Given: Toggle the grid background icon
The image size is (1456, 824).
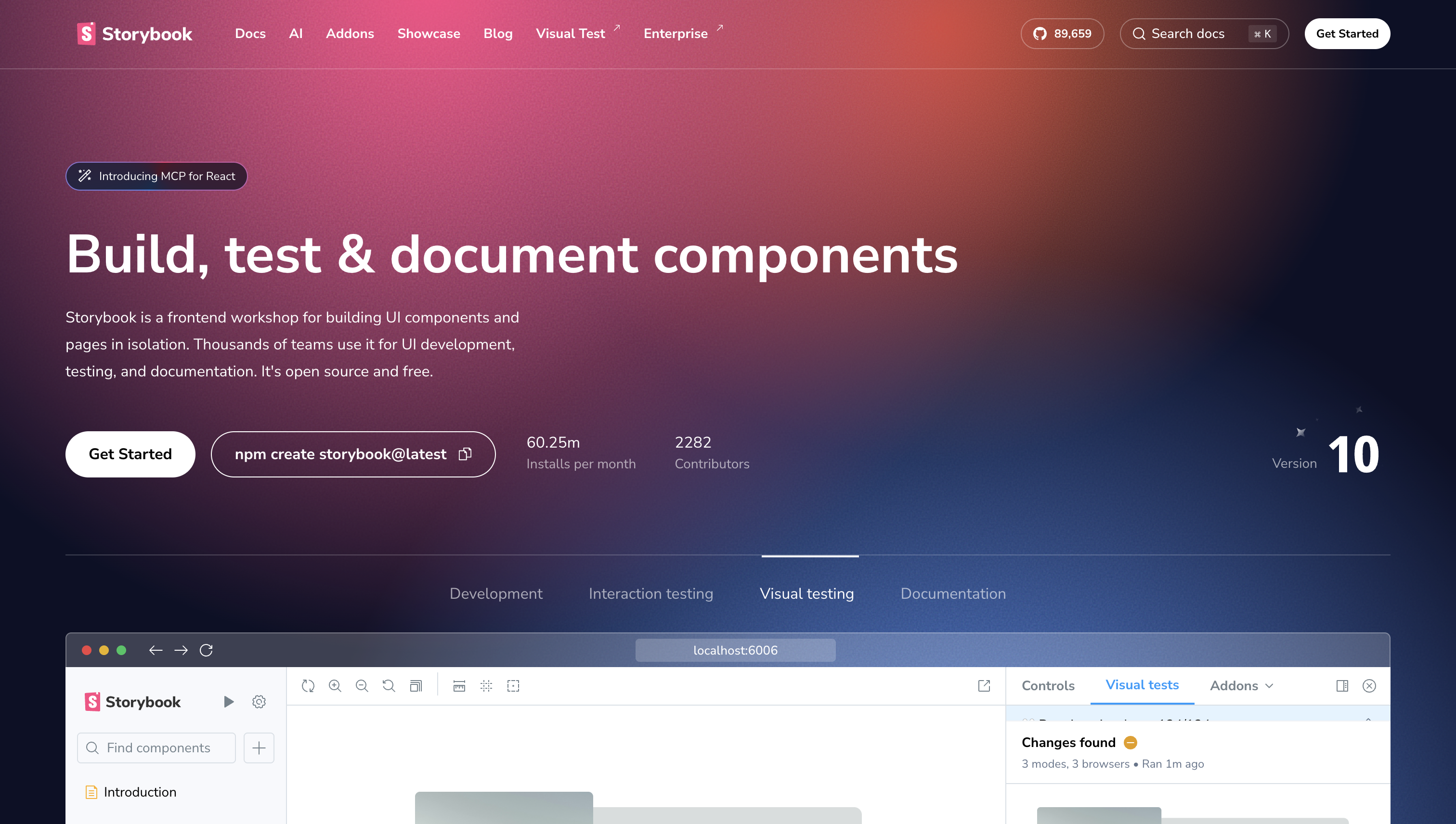Looking at the screenshot, I should pyautogui.click(x=486, y=686).
